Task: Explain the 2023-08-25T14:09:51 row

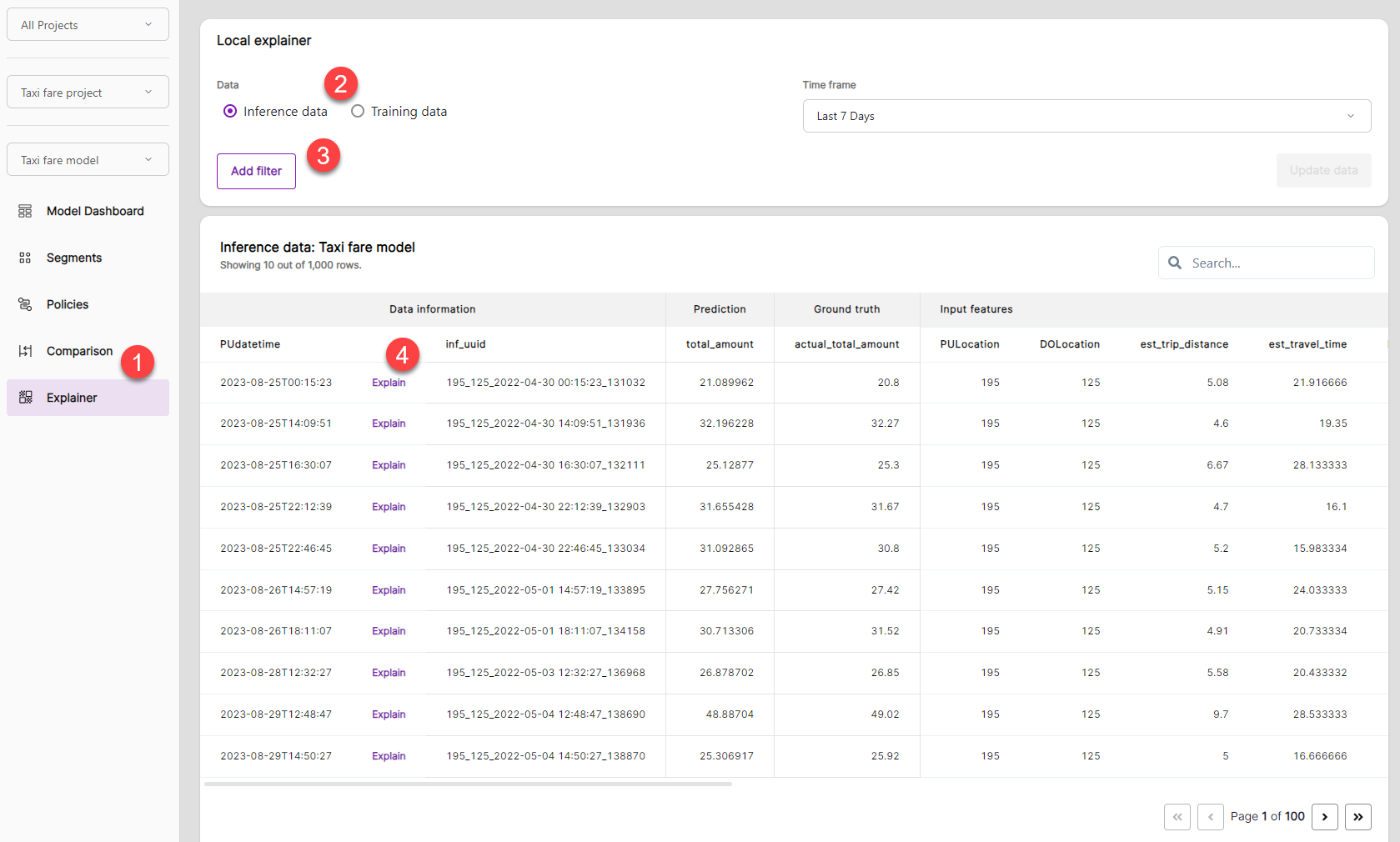Action: (389, 424)
